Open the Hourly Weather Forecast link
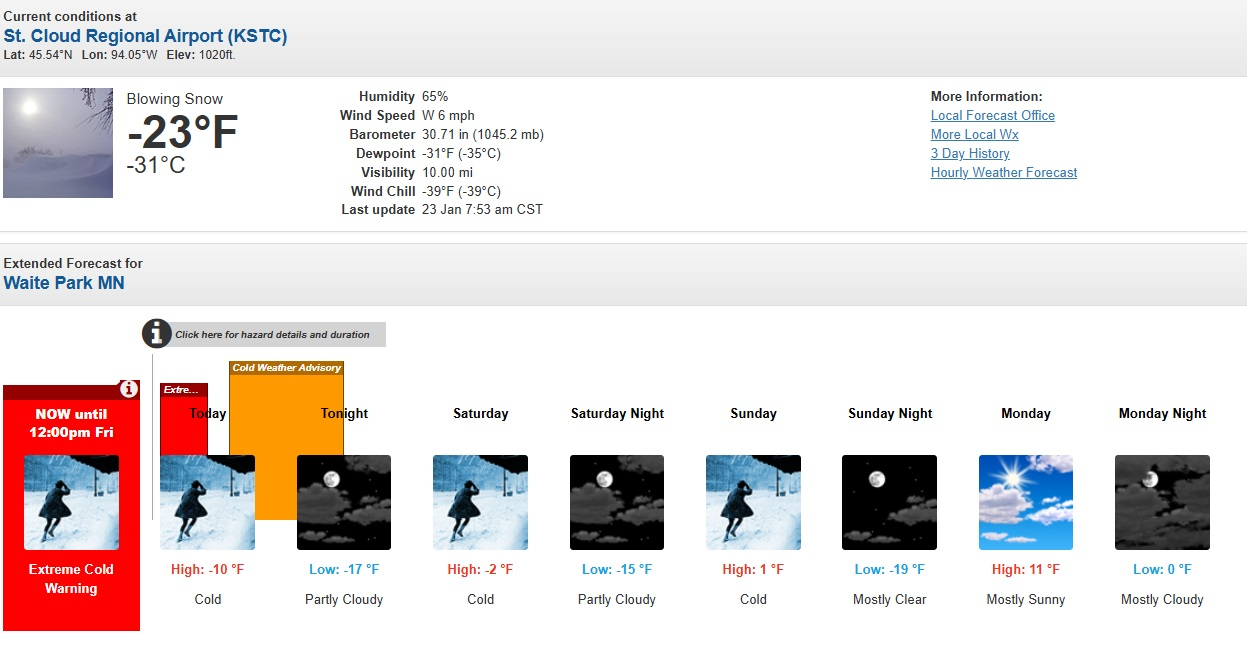The height and width of the screenshot is (646, 1247). tap(1003, 173)
